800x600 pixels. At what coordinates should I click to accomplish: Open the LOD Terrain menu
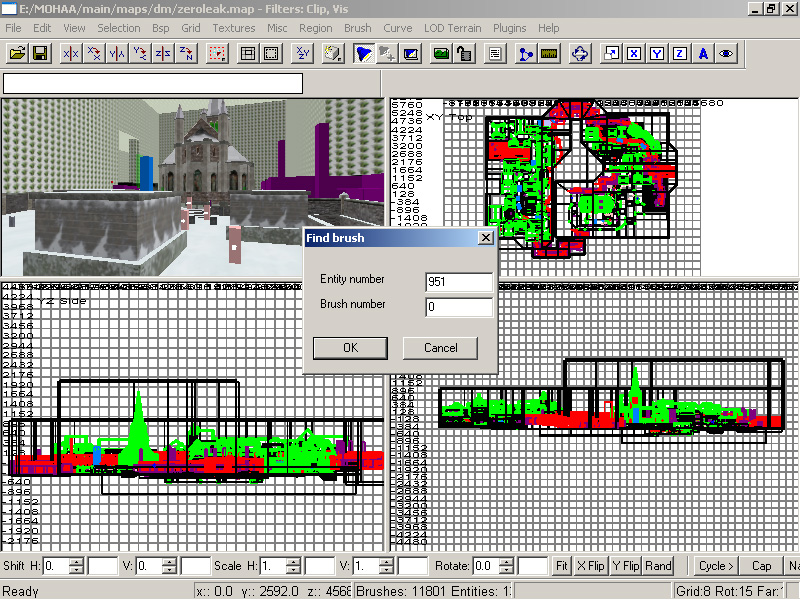coord(453,28)
